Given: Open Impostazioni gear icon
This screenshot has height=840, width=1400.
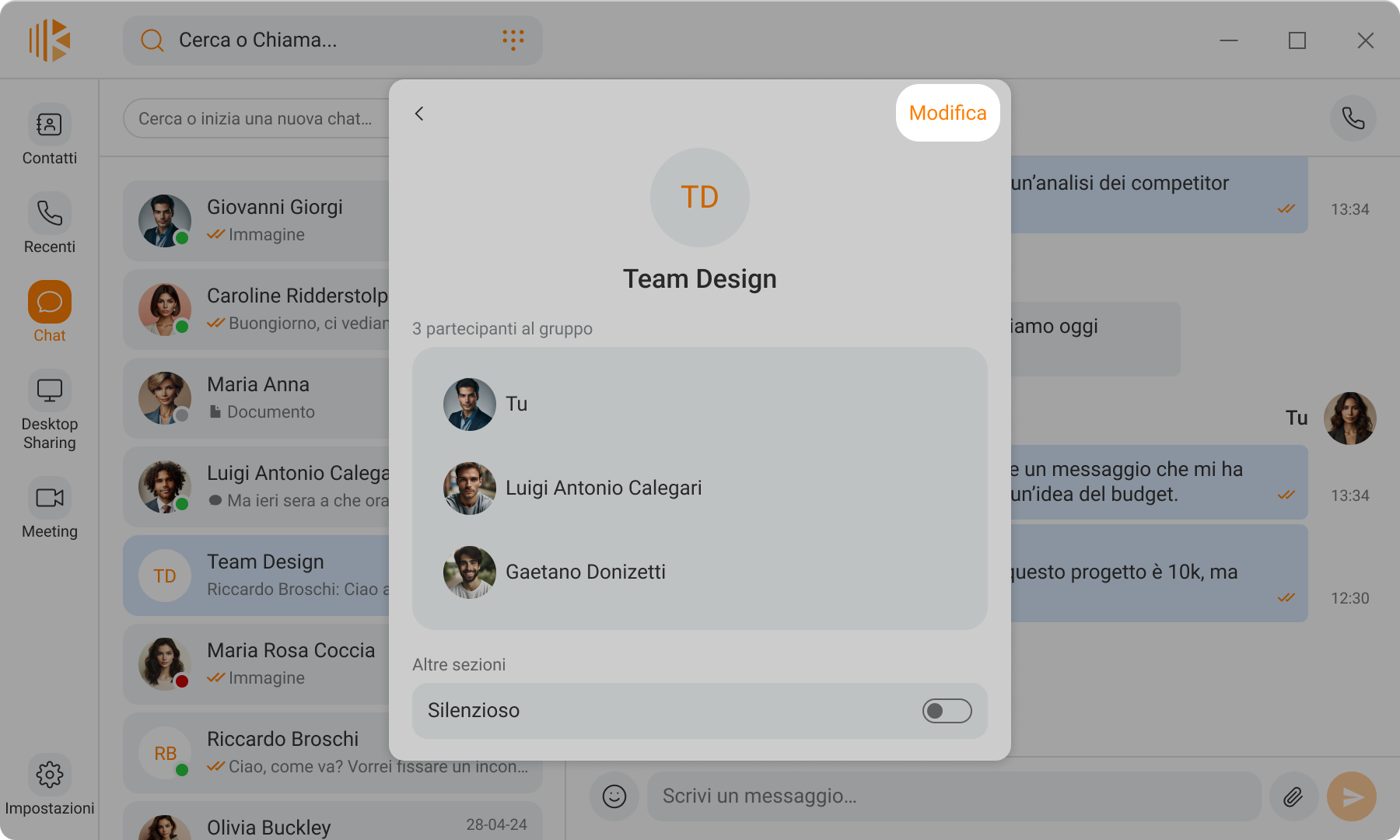Looking at the screenshot, I should coord(50,775).
